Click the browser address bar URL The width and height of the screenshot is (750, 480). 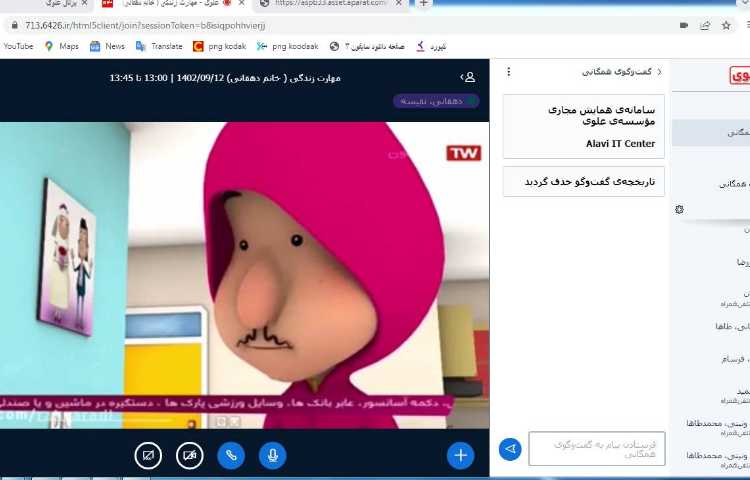tap(145, 25)
